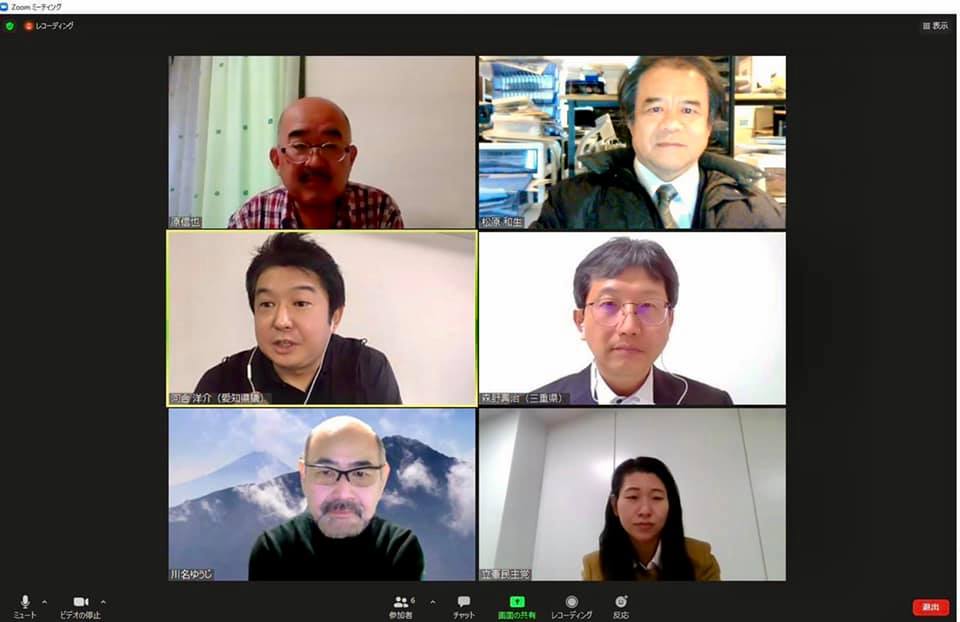
Task: Click the green encryption shield icon
Action: coord(10,26)
